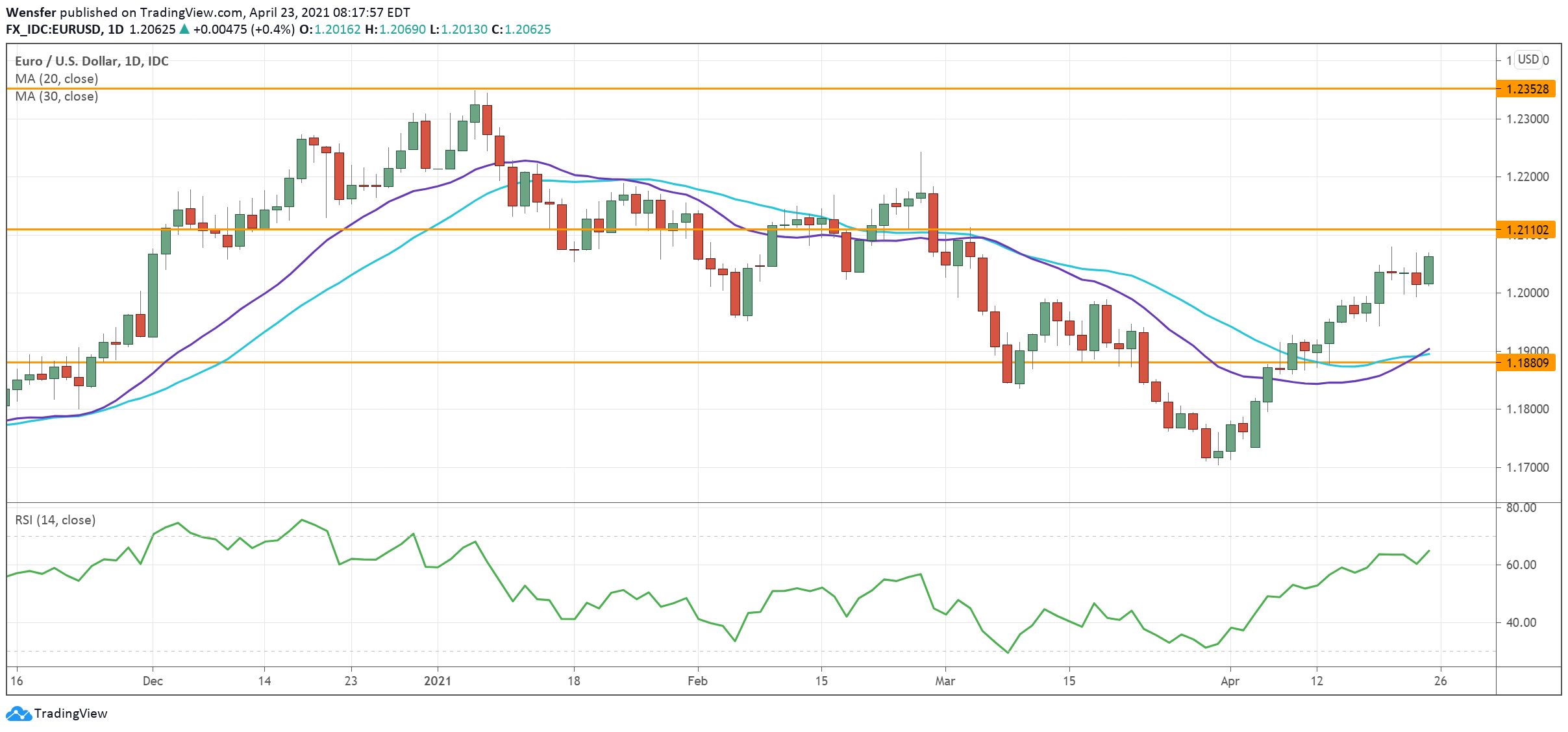Click the 60.00 level on RSI axis
The image size is (1568, 732).
(x=1521, y=565)
